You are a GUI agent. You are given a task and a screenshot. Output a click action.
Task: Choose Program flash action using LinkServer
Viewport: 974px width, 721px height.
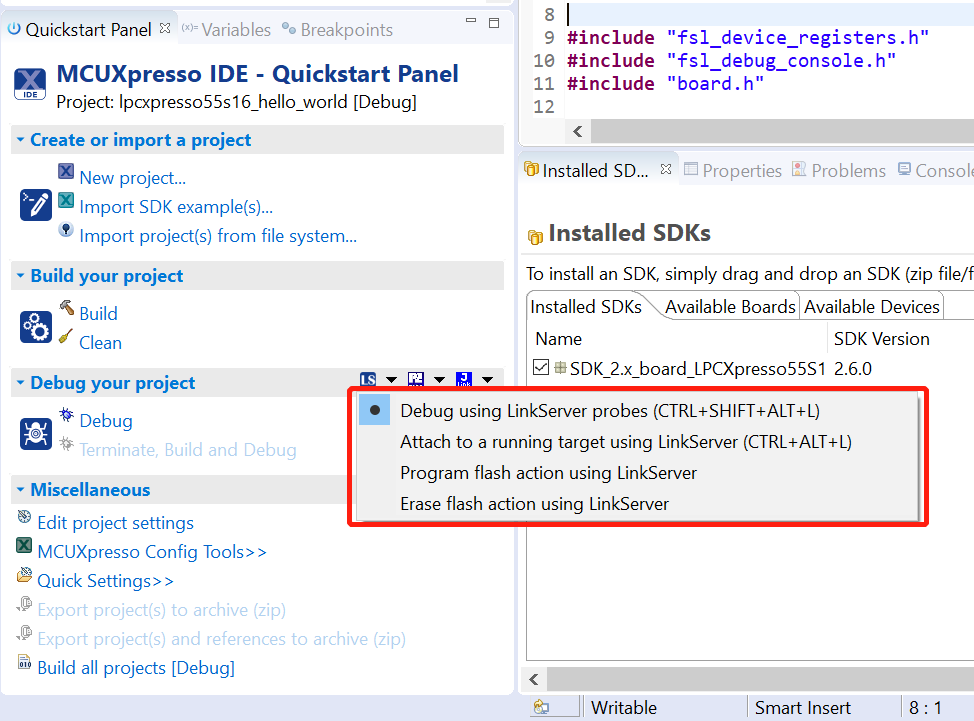(x=548, y=472)
